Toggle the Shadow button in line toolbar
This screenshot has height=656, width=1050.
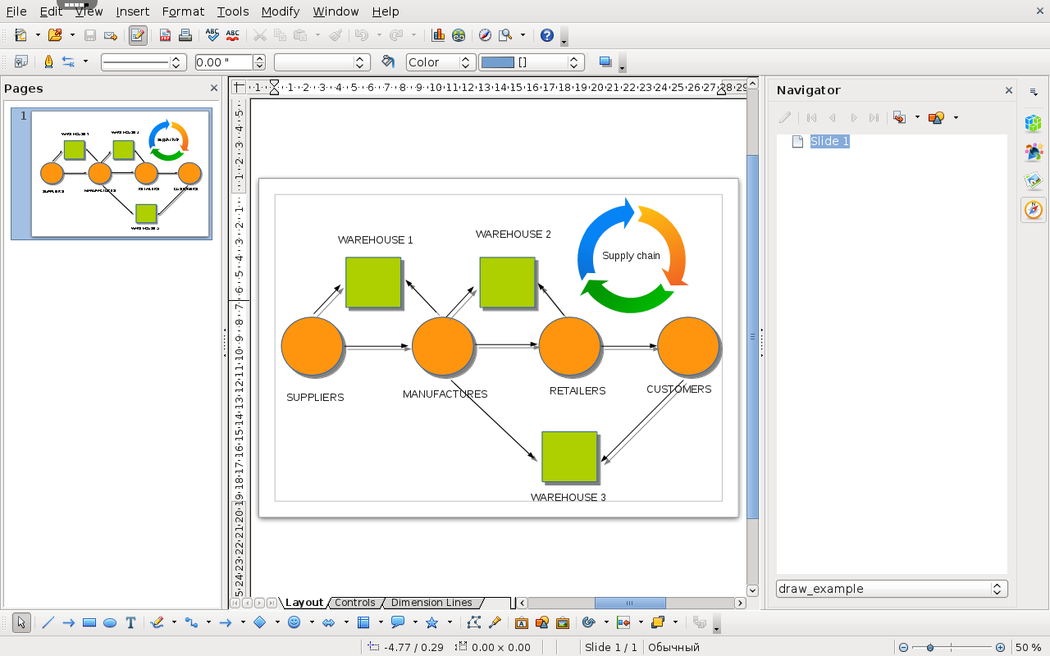pos(605,62)
